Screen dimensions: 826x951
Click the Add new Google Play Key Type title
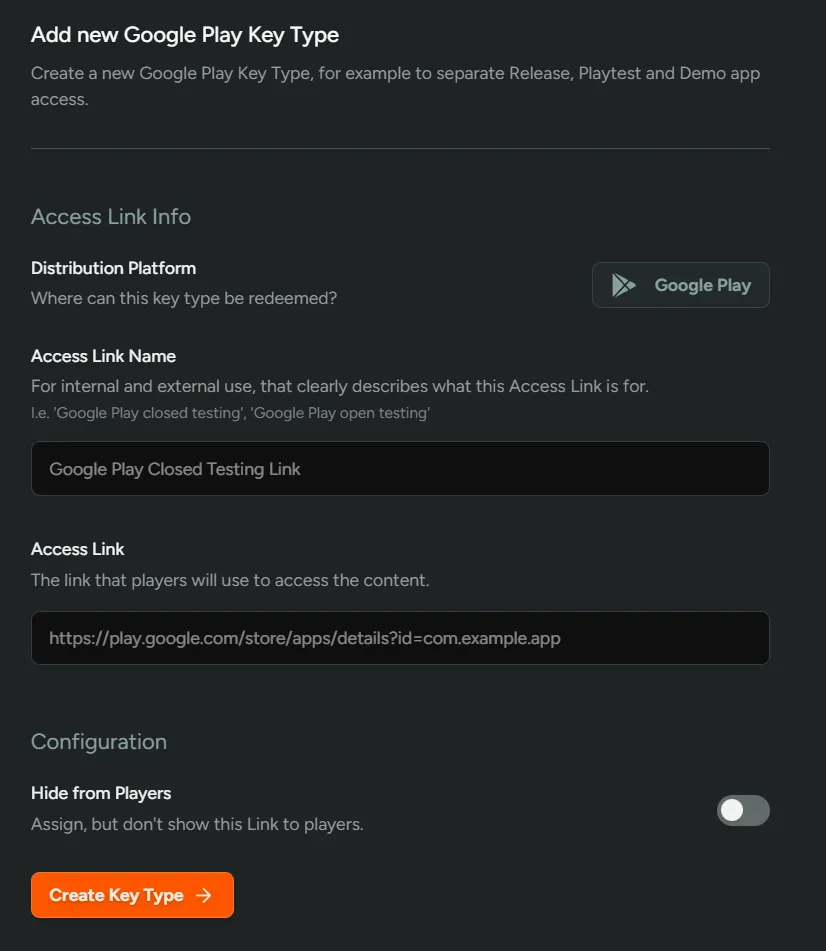pos(185,35)
